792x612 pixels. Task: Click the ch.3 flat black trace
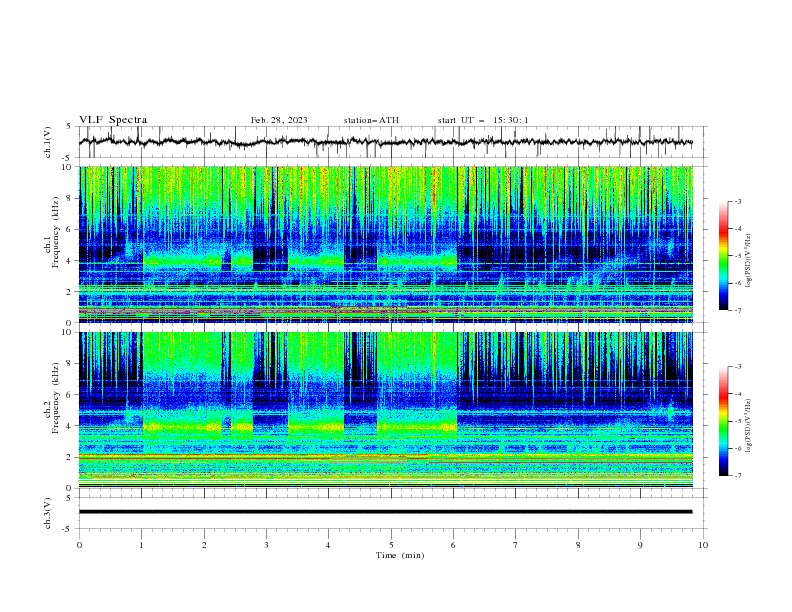(385, 512)
